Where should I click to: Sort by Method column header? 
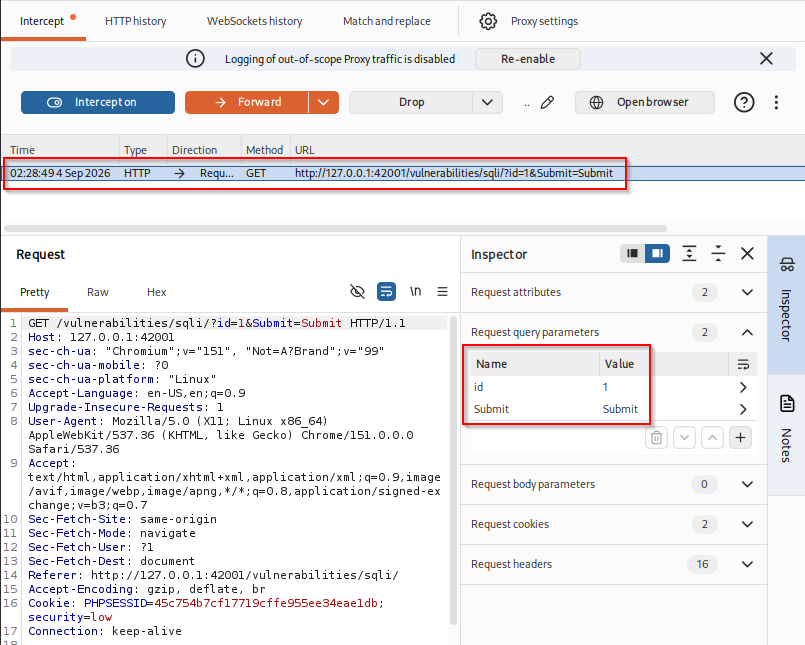pyautogui.click(x=264, y=150)
